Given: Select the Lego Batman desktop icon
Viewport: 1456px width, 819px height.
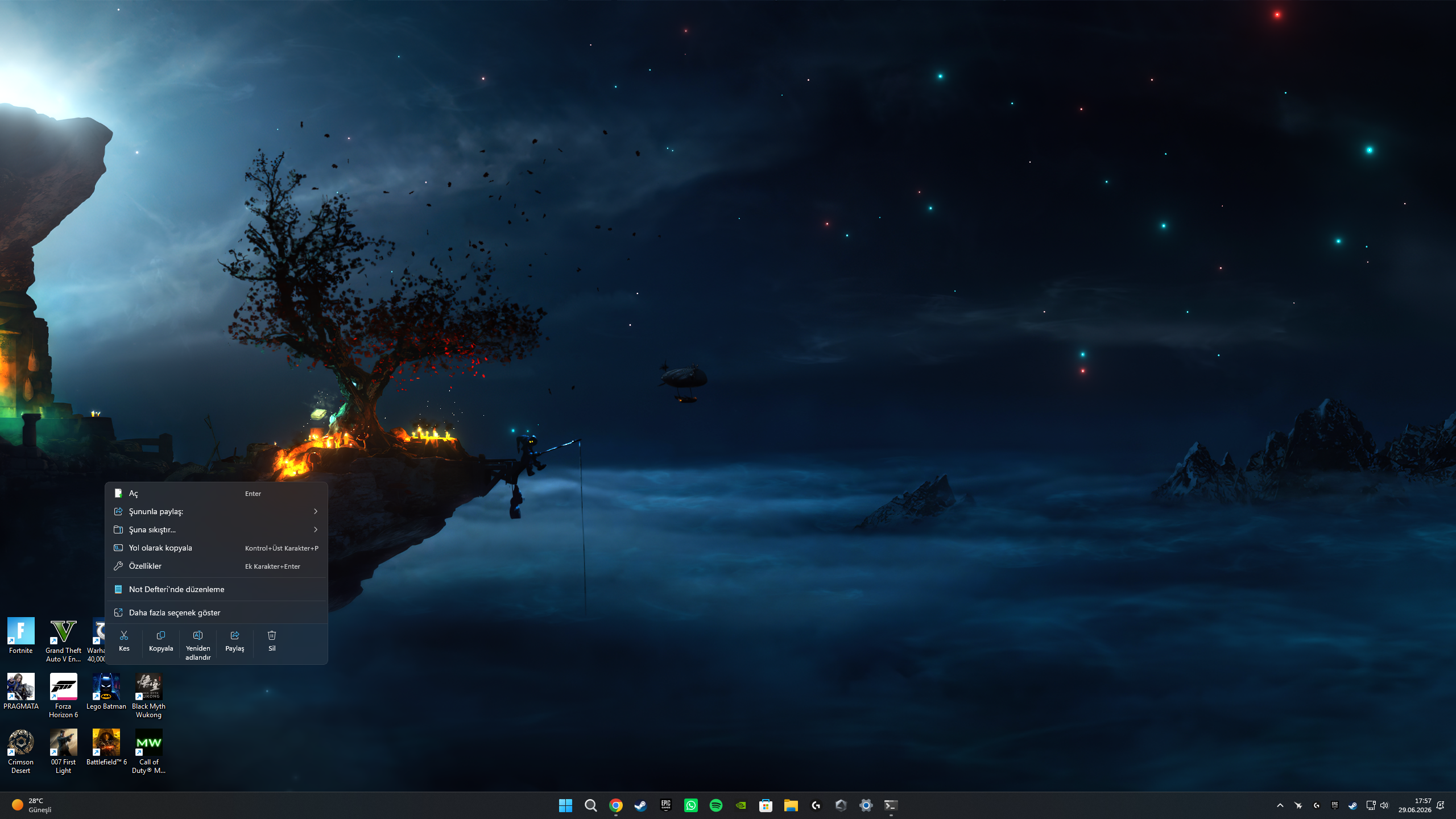Looking at the screenshot, I should pos(106,692).
